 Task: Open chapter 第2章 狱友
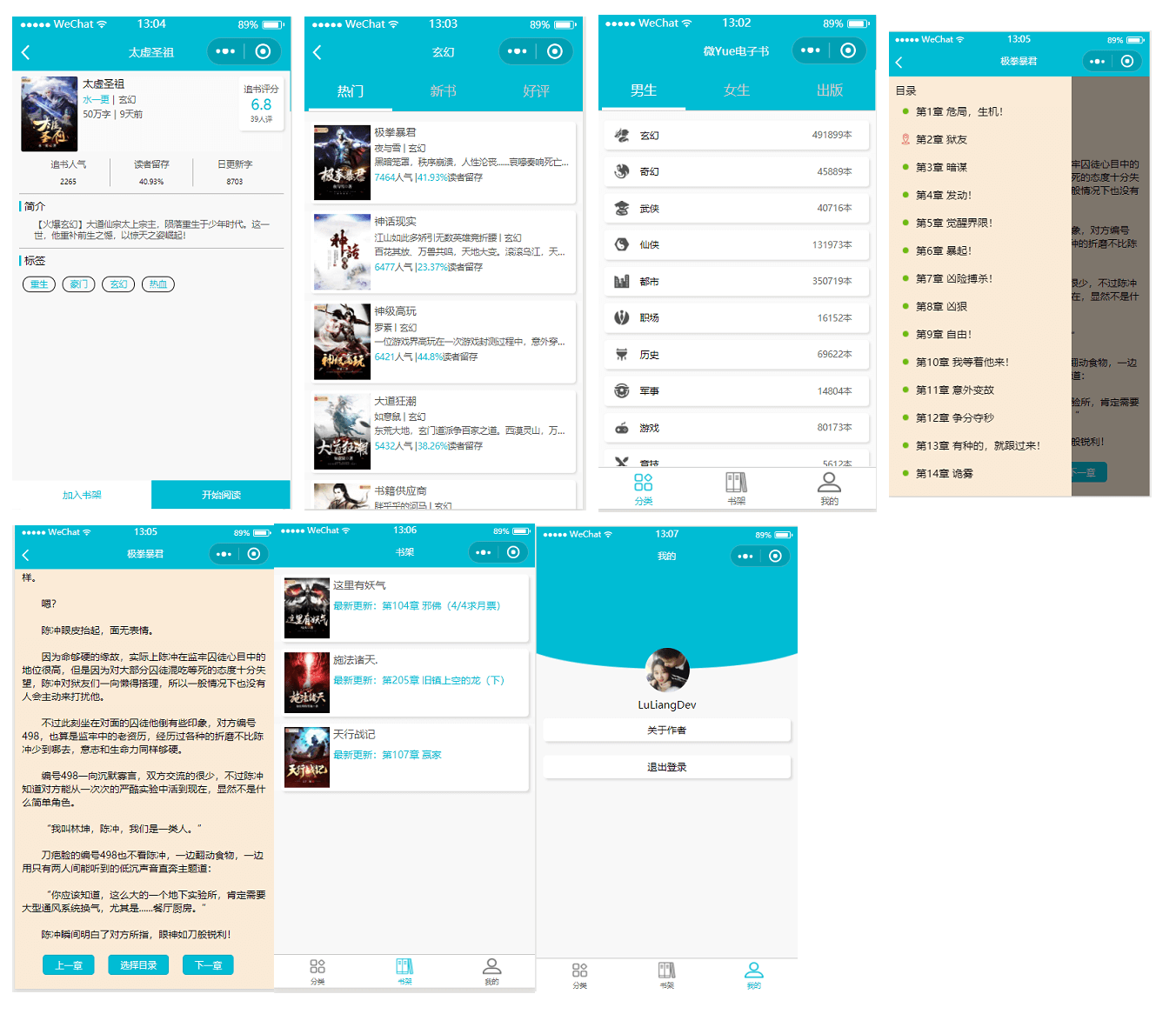(941, 139)
